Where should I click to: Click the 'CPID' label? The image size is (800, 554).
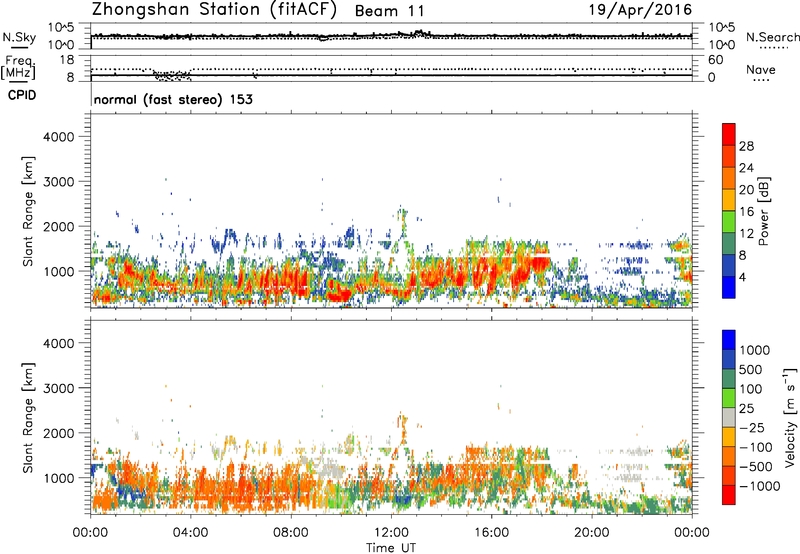click(22, 95)
